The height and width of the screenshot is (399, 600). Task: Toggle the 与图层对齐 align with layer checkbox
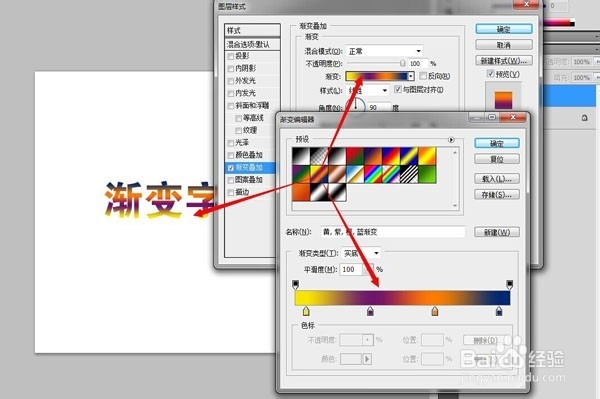398,89
